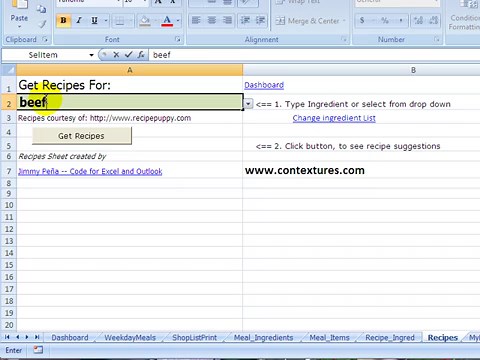This screenshot has height=360, width=480.
Task: Select the Format Painter brush
Action: click(x=42, y=24)
